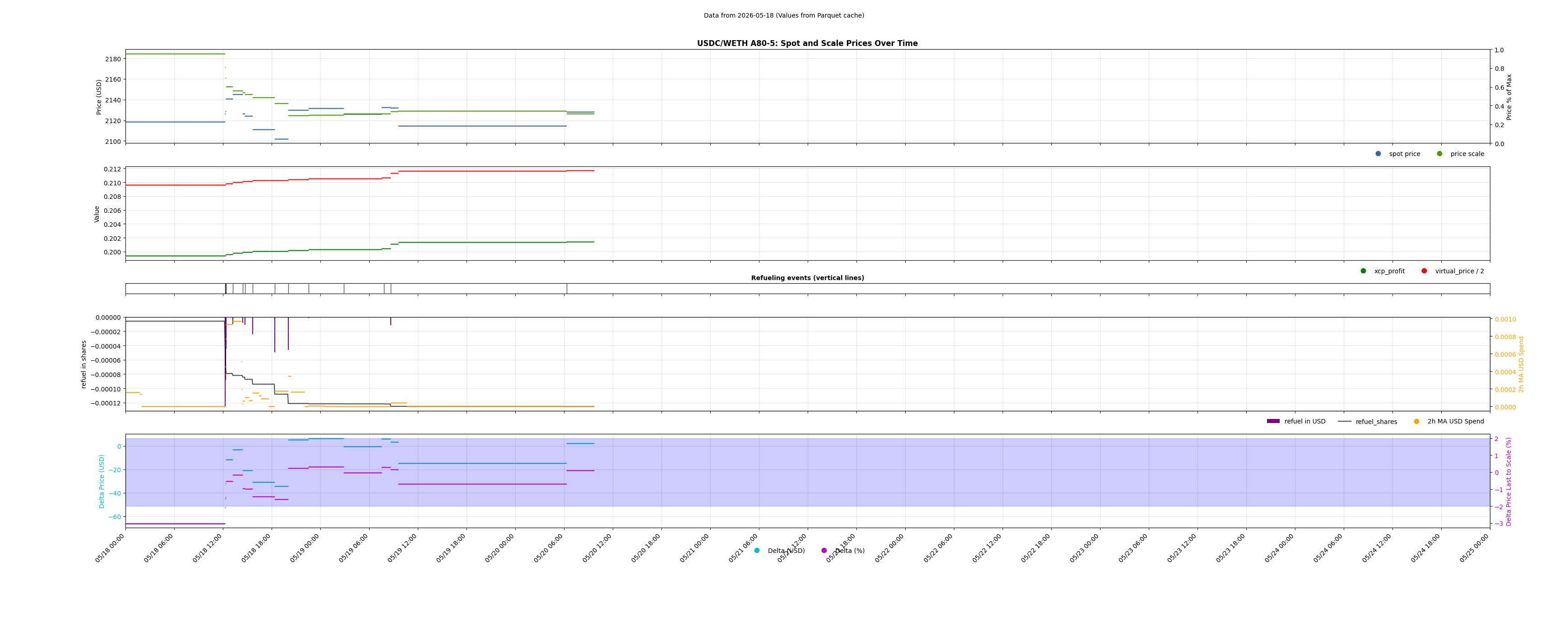1568x621 pixels.
Task: Click the 05/25 00:00 x-axis tick label
Action: pyautogui.click(x=1474, y=549)
